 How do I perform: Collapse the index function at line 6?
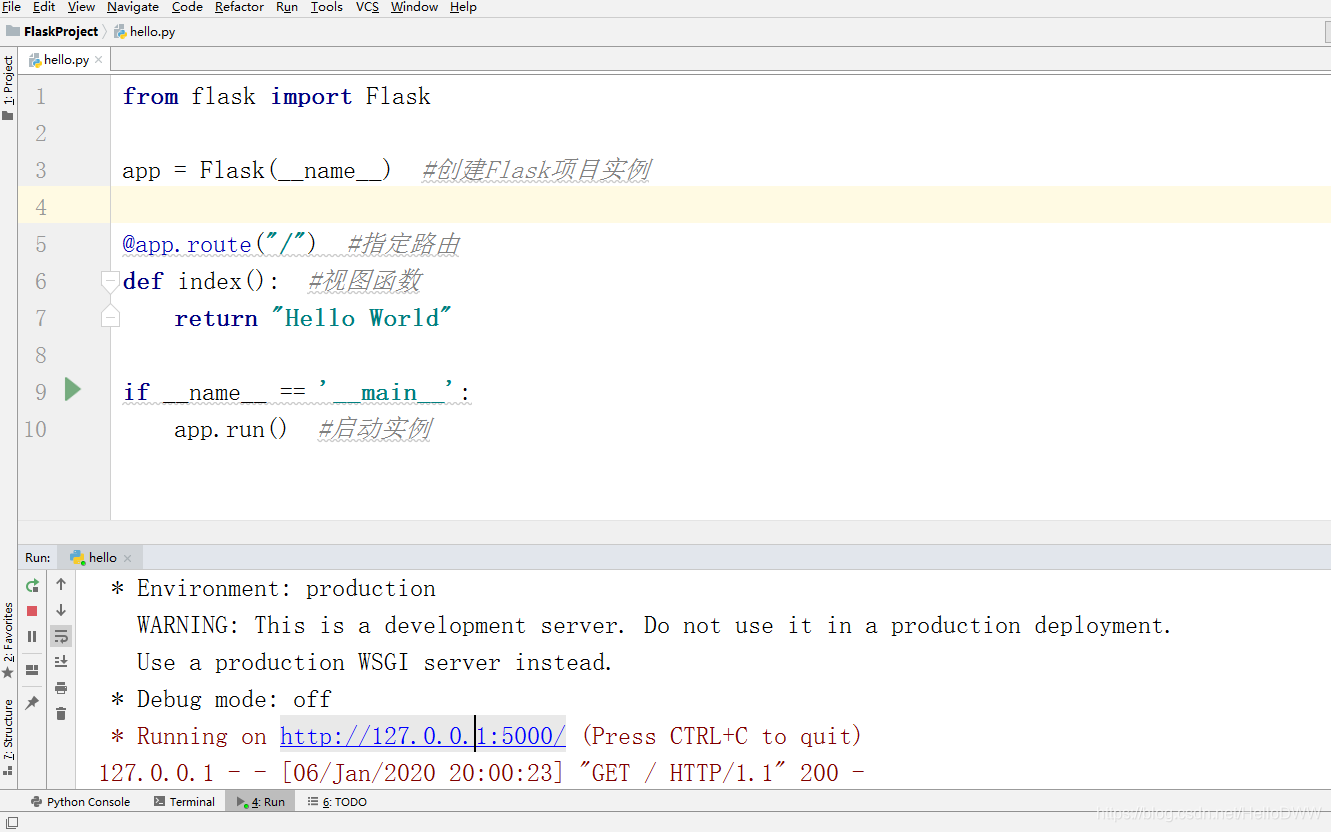(x=110, y=281)
